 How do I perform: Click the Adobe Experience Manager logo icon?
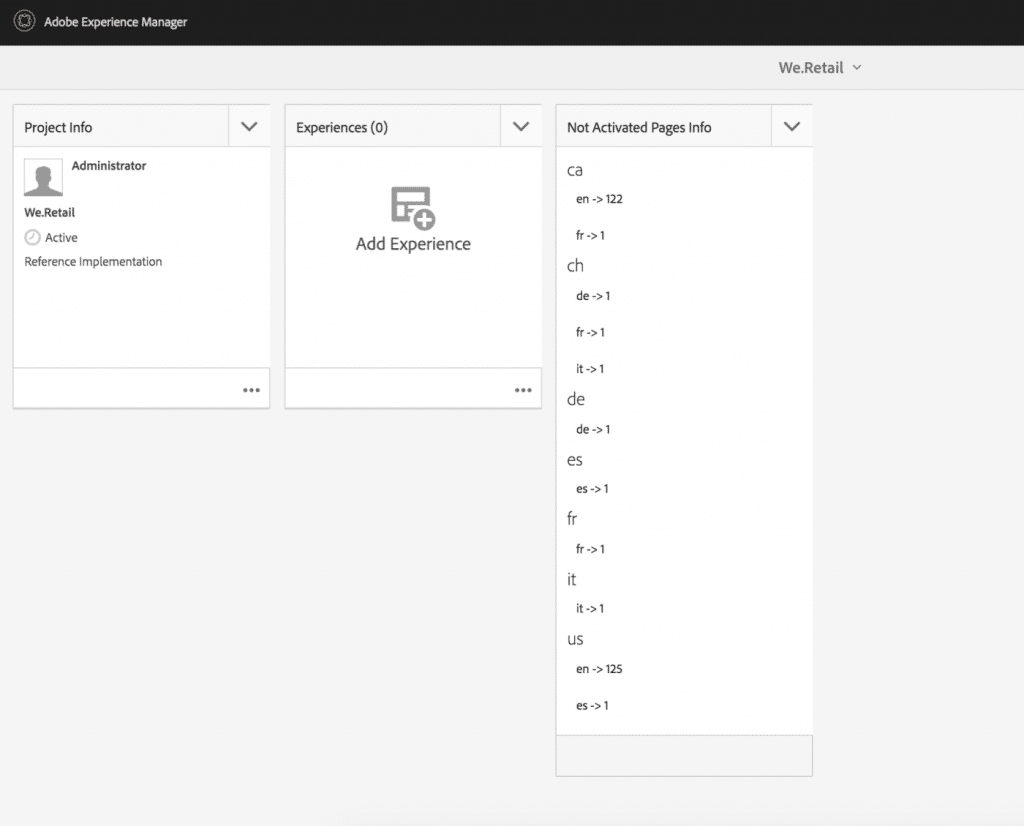(24, 21)
